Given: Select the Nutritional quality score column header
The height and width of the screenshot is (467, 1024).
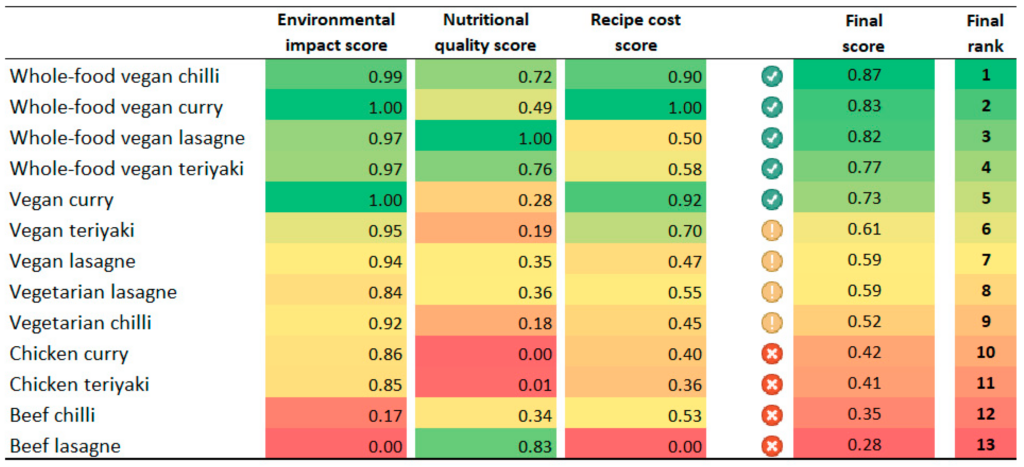Looking at the screenshot, I should [486, 32].
